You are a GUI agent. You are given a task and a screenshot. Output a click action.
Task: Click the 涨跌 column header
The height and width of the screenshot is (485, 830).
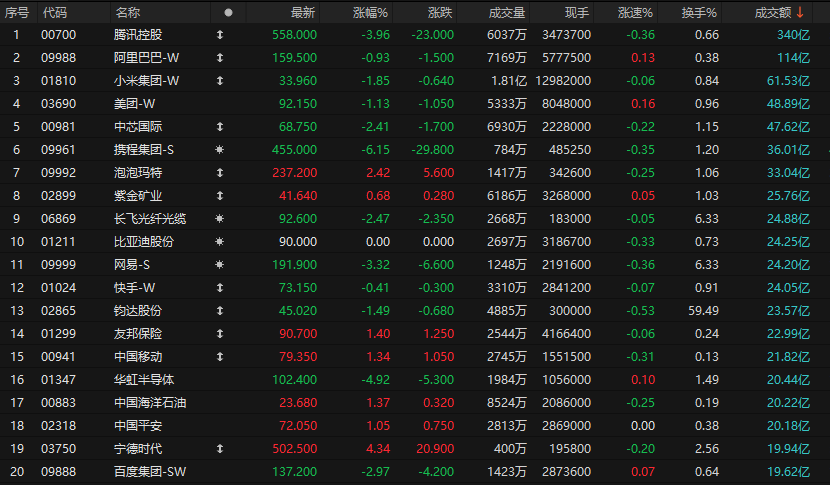[x=440, y=13]
